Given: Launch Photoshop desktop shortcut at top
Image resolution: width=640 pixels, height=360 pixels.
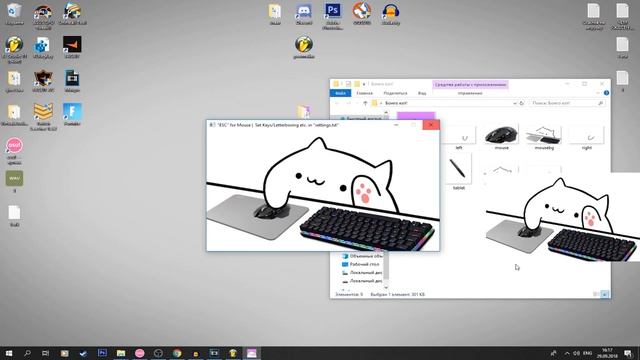Looking at the screenshot, I should point(333,16).
